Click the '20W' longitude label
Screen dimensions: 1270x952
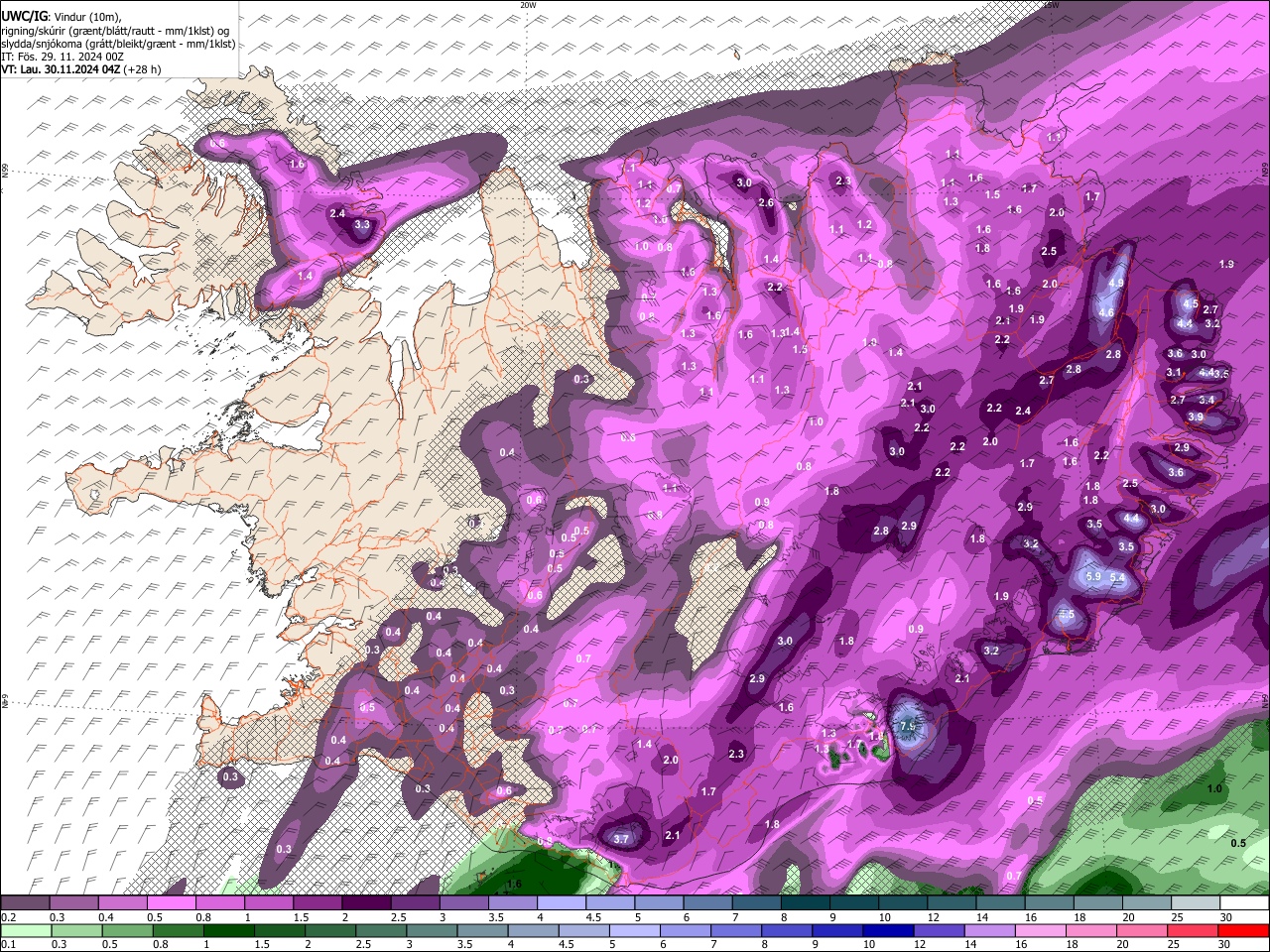click(x=528, y=5)
